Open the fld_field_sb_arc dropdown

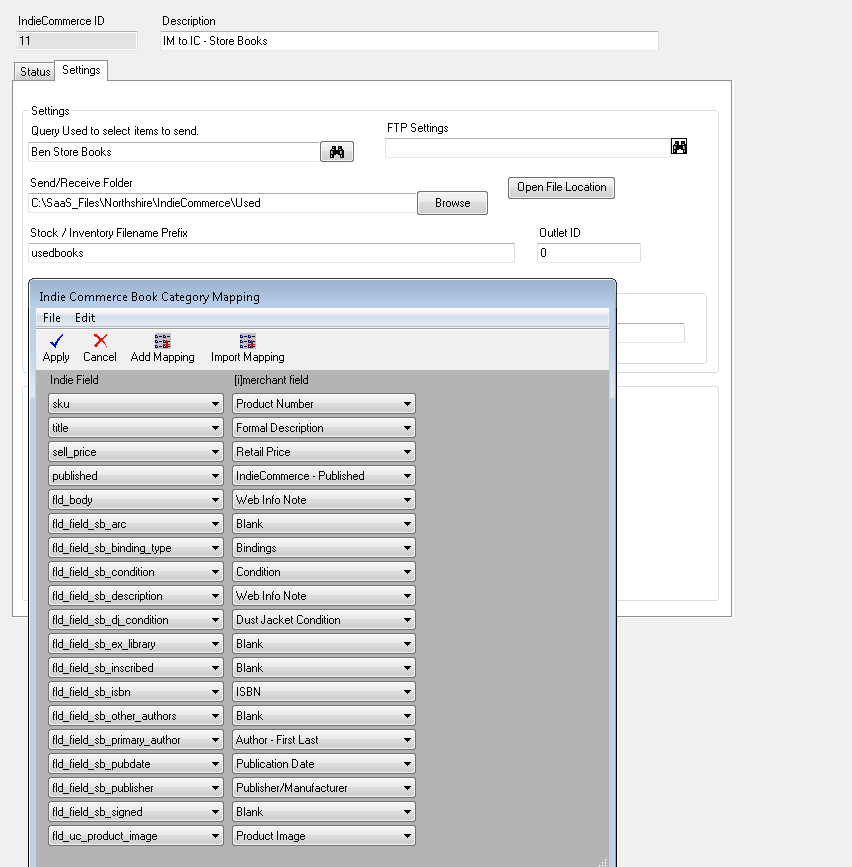(135, 524)
